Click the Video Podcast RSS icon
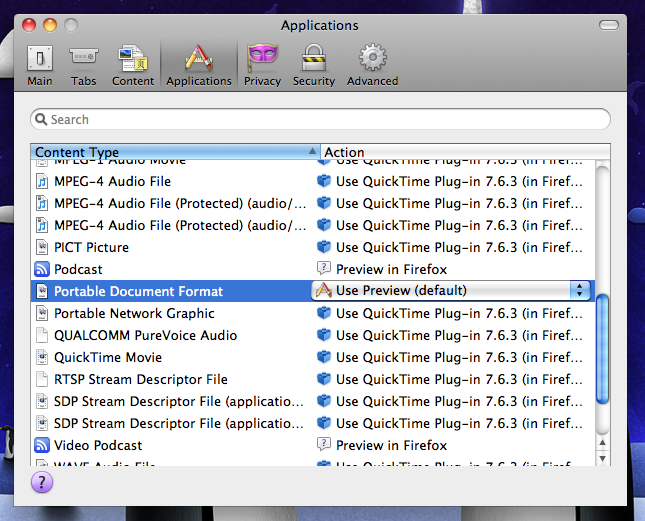 42,445
